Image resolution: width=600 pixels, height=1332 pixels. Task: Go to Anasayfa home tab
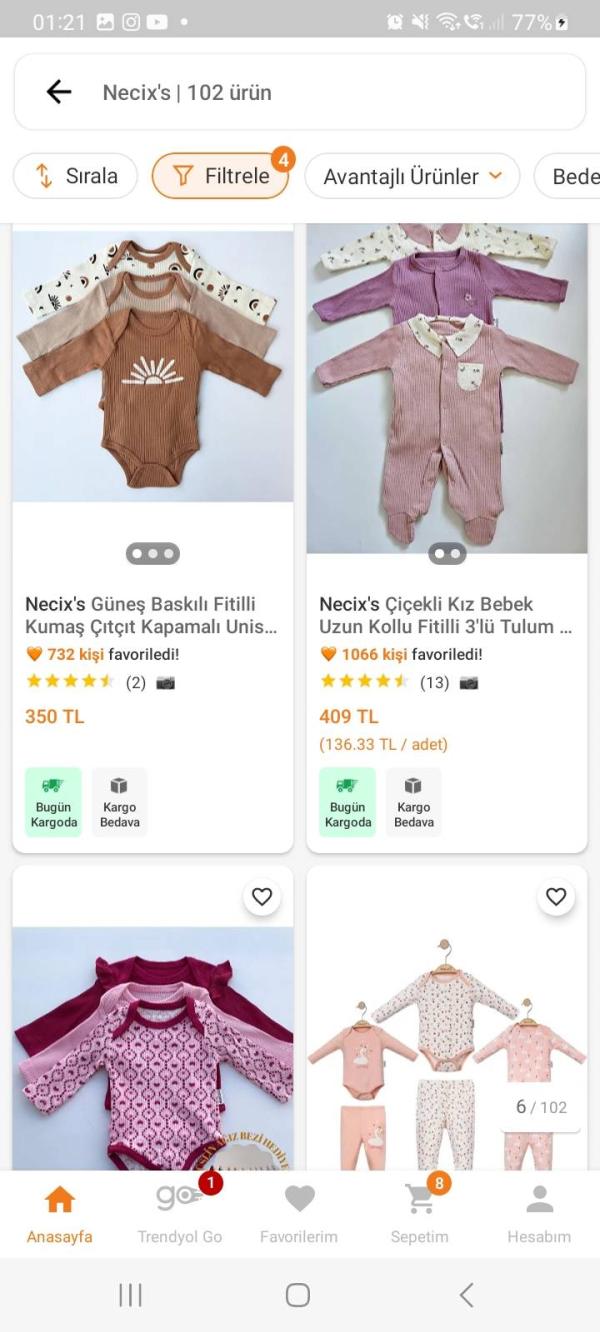pyautogui.click(x=60, y=1210)
